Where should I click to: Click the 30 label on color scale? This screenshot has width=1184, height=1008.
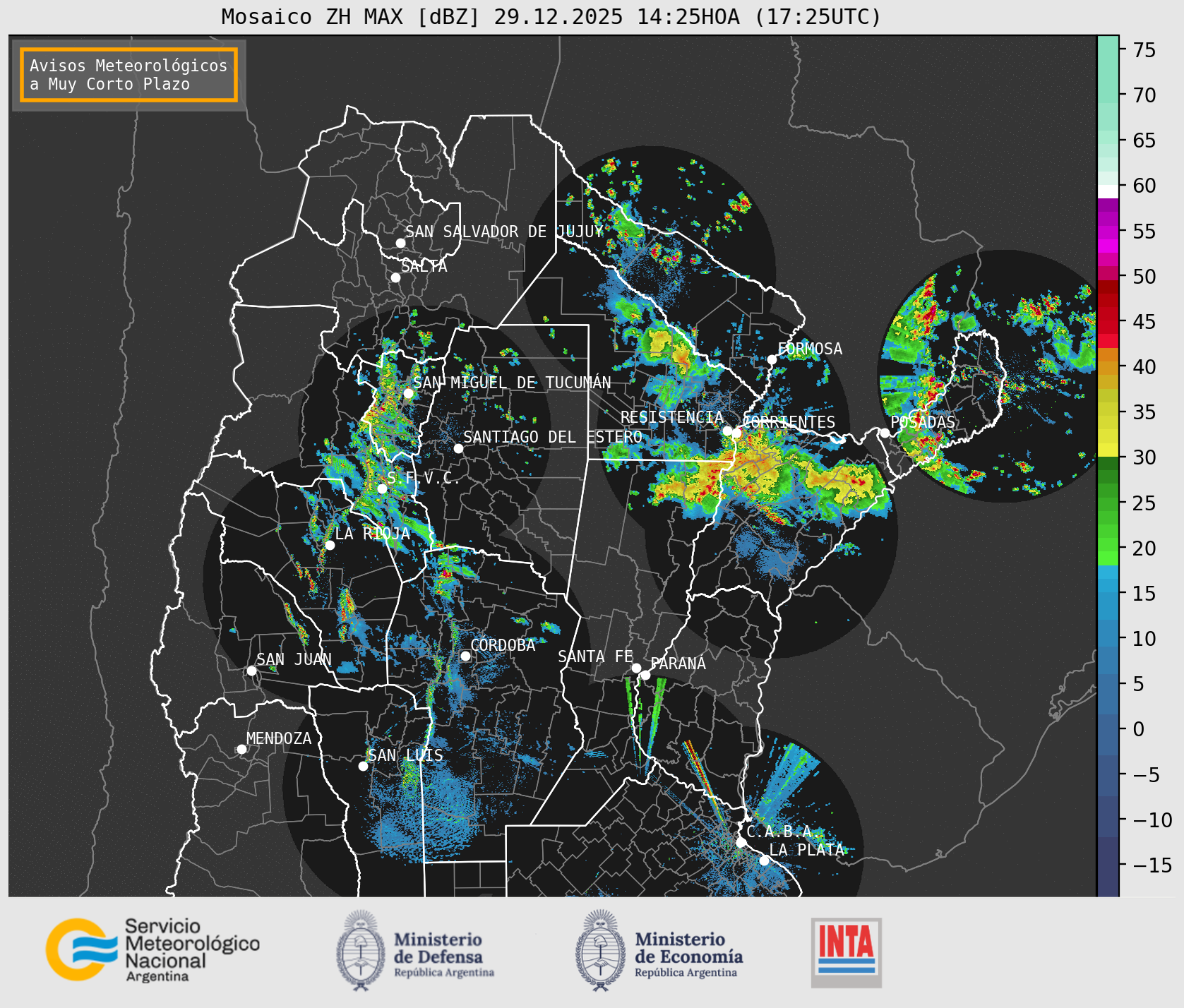pos(1144,457)
